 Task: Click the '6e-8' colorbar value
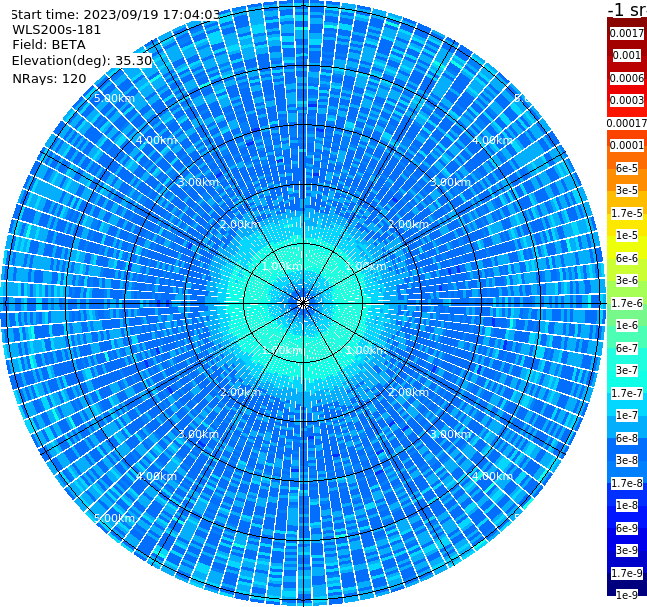627,438
